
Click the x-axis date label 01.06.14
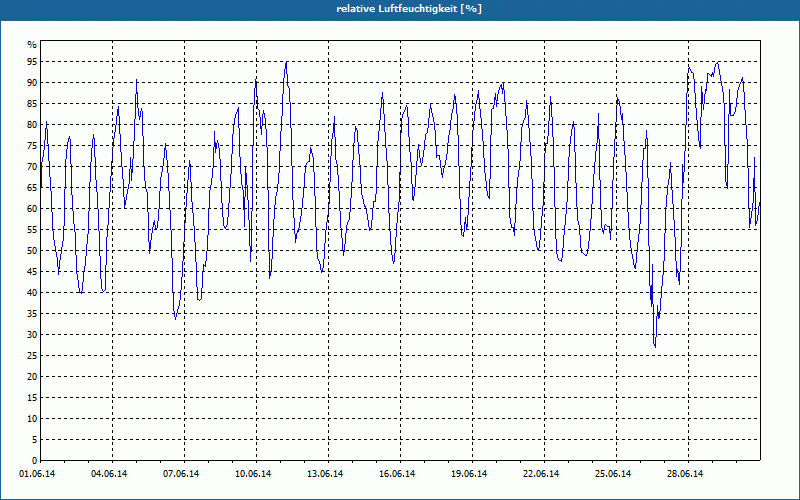pos(37,474)
